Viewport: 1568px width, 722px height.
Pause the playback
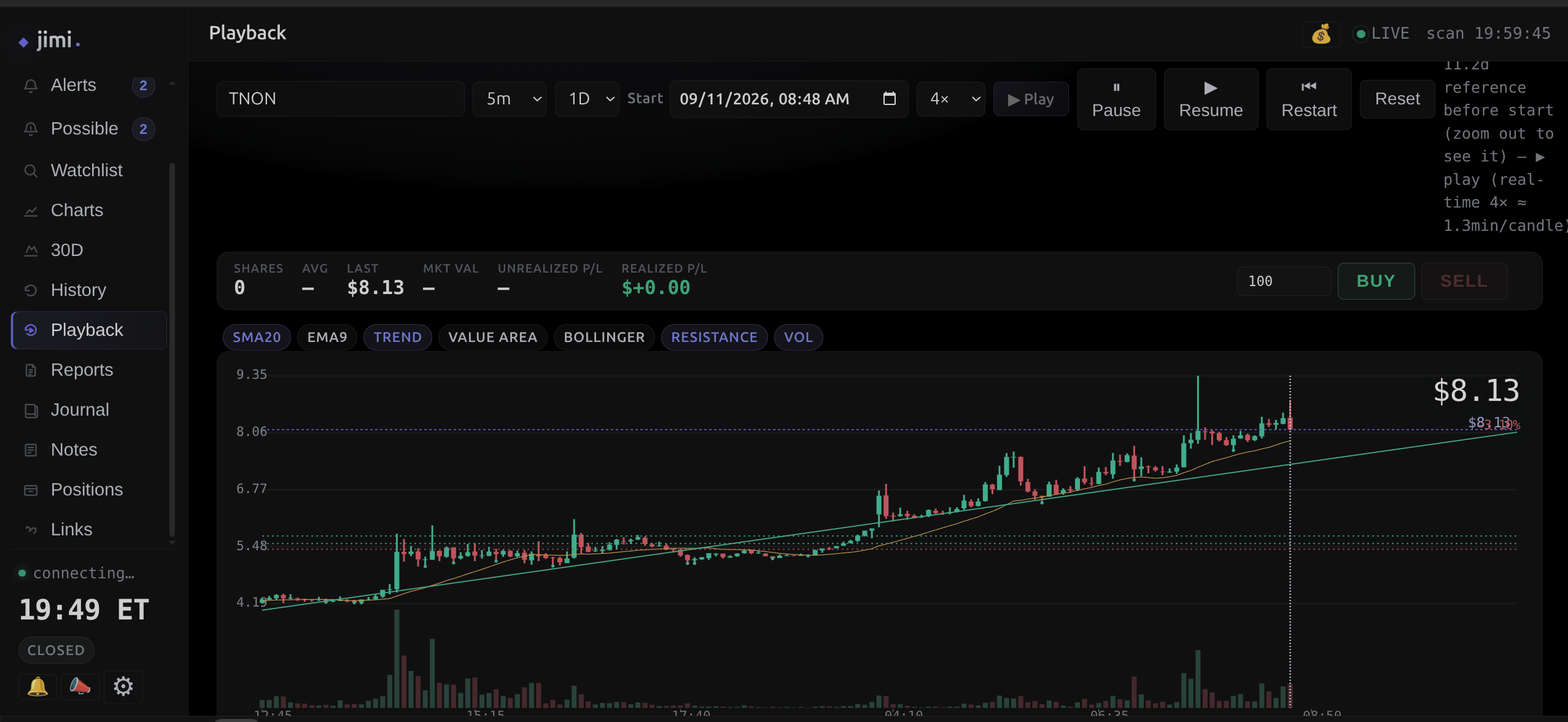(x=1116, y=99)
